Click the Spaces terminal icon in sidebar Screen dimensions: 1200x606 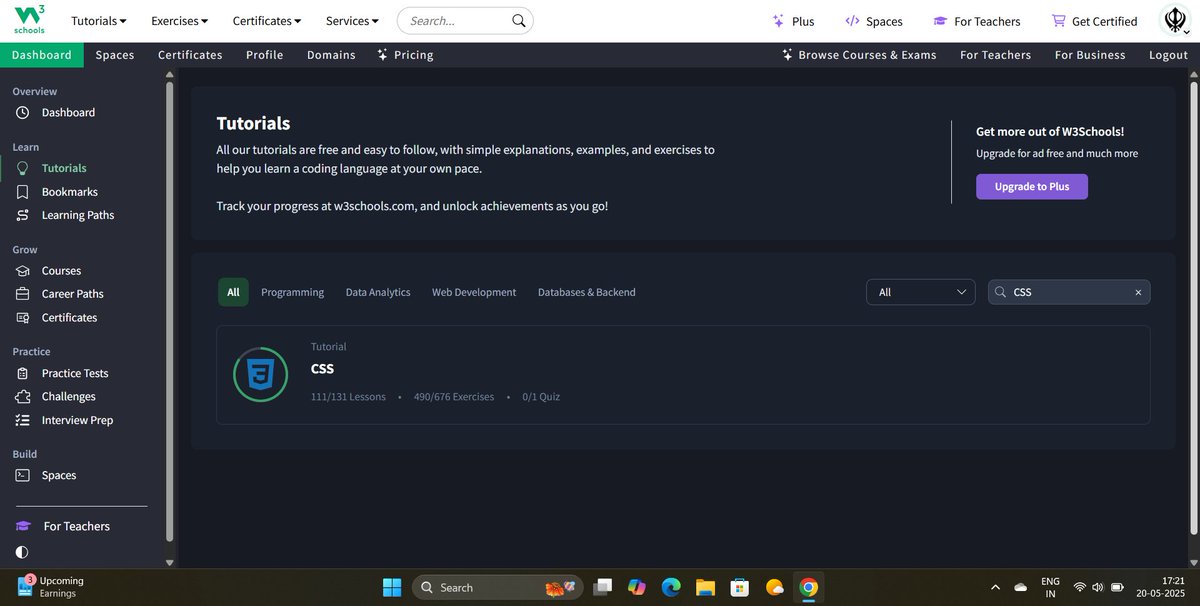[x=22, y=476]
